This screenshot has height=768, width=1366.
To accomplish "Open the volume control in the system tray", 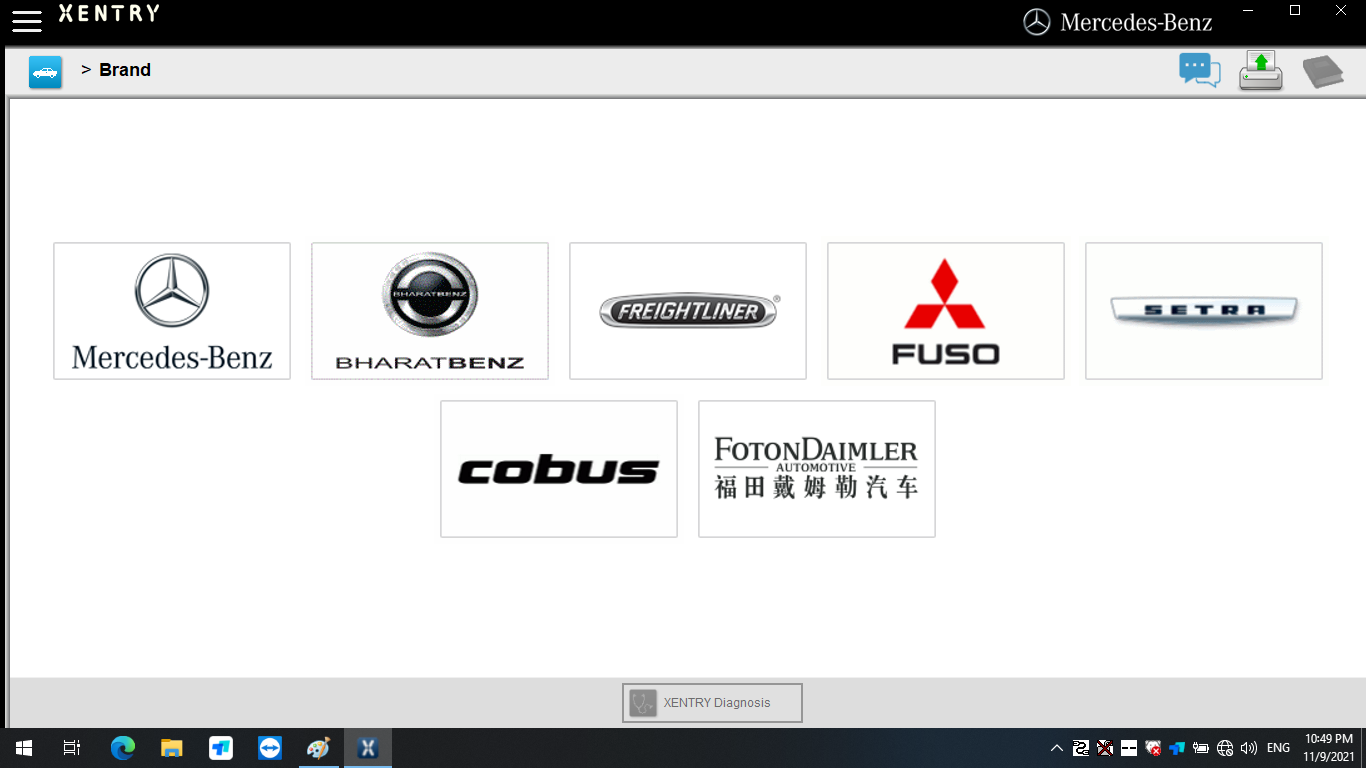I will click(x=1250, y=747).
